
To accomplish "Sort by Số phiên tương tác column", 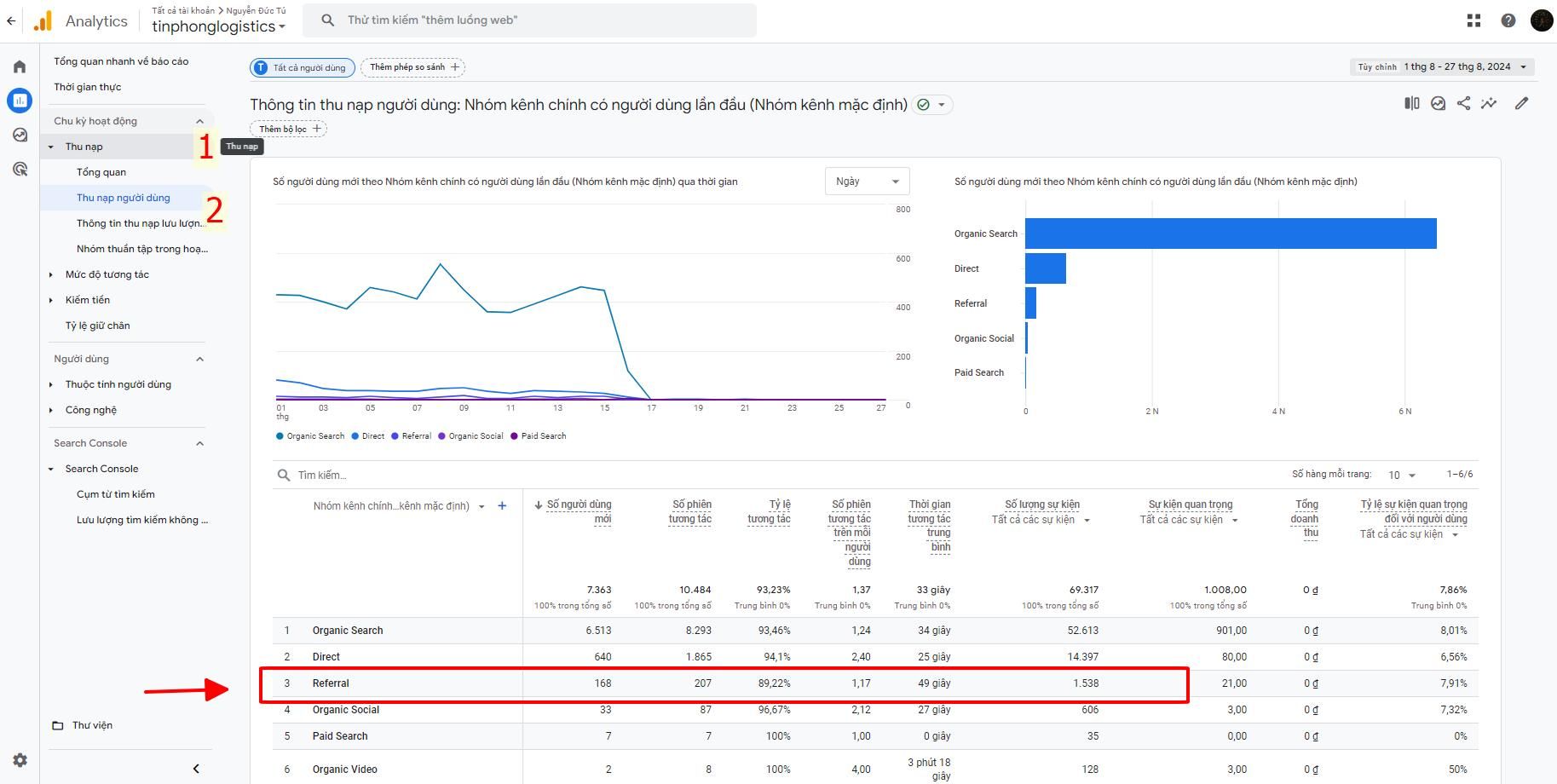I will (690, 511).
